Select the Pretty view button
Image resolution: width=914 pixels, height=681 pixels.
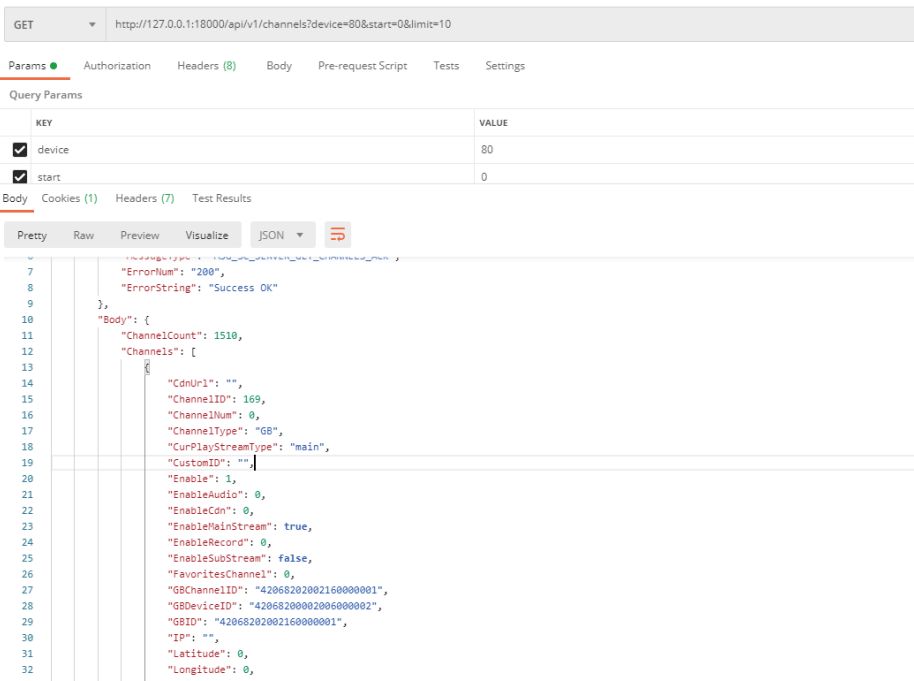pos(32,235)
